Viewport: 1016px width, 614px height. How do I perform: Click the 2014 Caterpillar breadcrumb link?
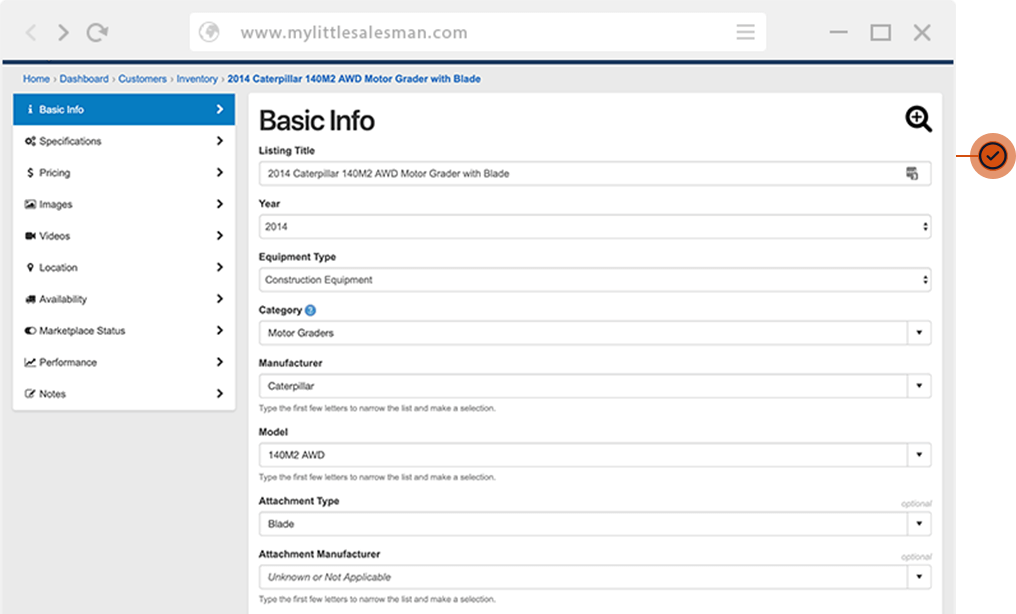pos(354,79)
